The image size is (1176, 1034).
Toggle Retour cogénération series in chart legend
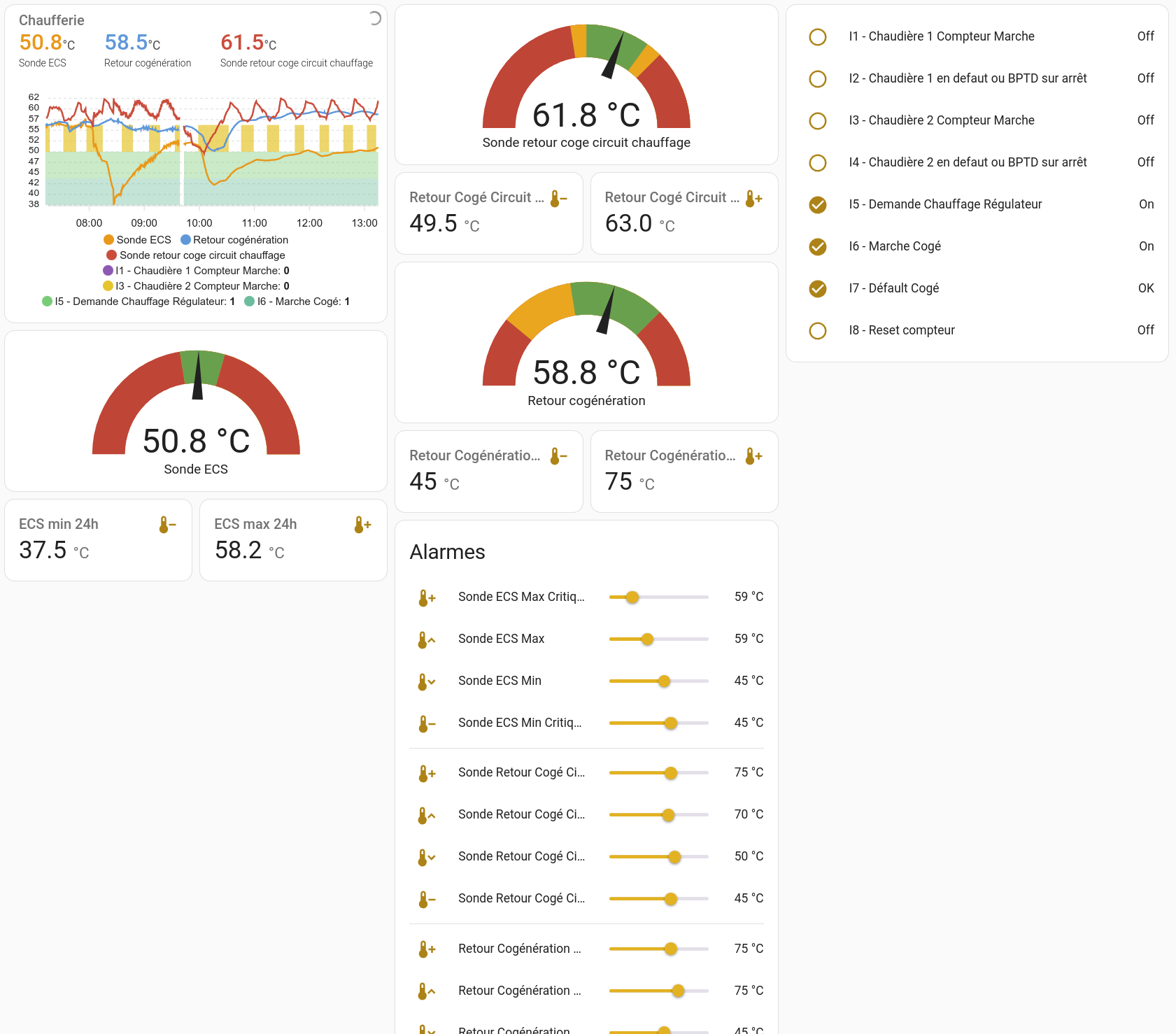point(234,240)
